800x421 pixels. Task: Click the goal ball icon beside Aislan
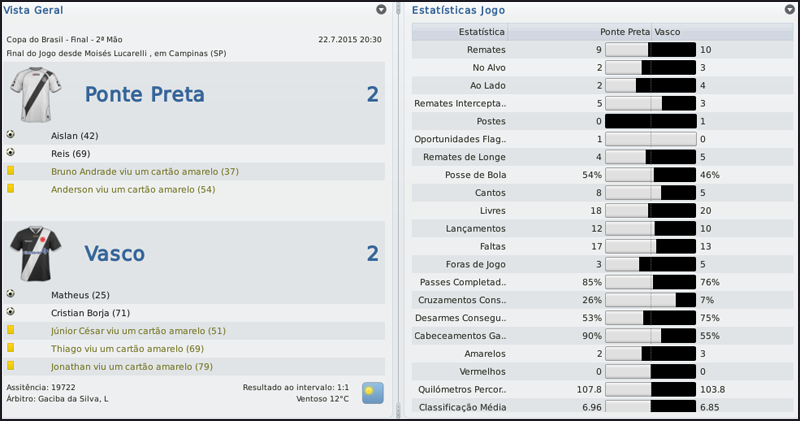[11, 135]
